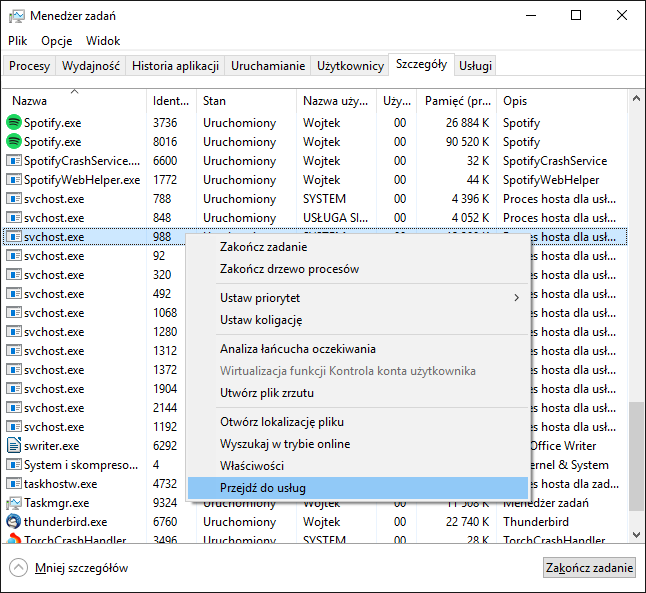Select the thunderbird.exe icon
The height and width of the screenshot is (593, 646).
[14, 522]
